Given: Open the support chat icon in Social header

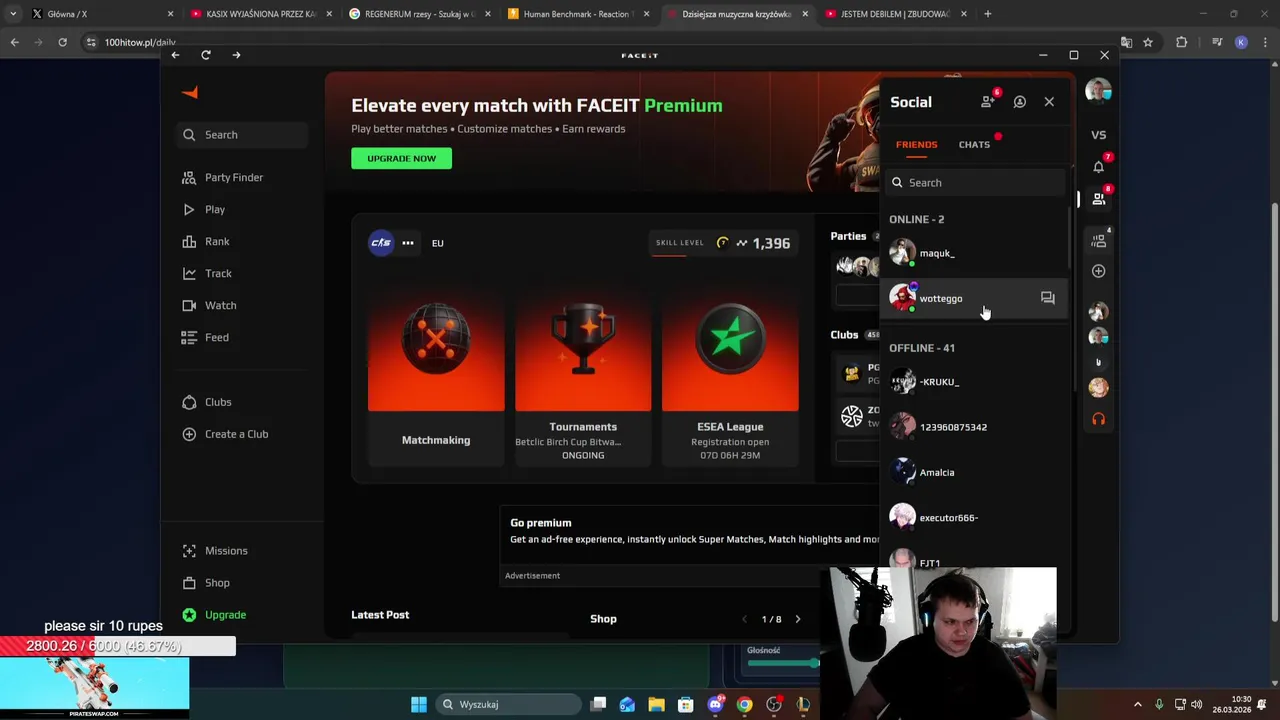Looking at the screenshot, I should (1019, 102).
